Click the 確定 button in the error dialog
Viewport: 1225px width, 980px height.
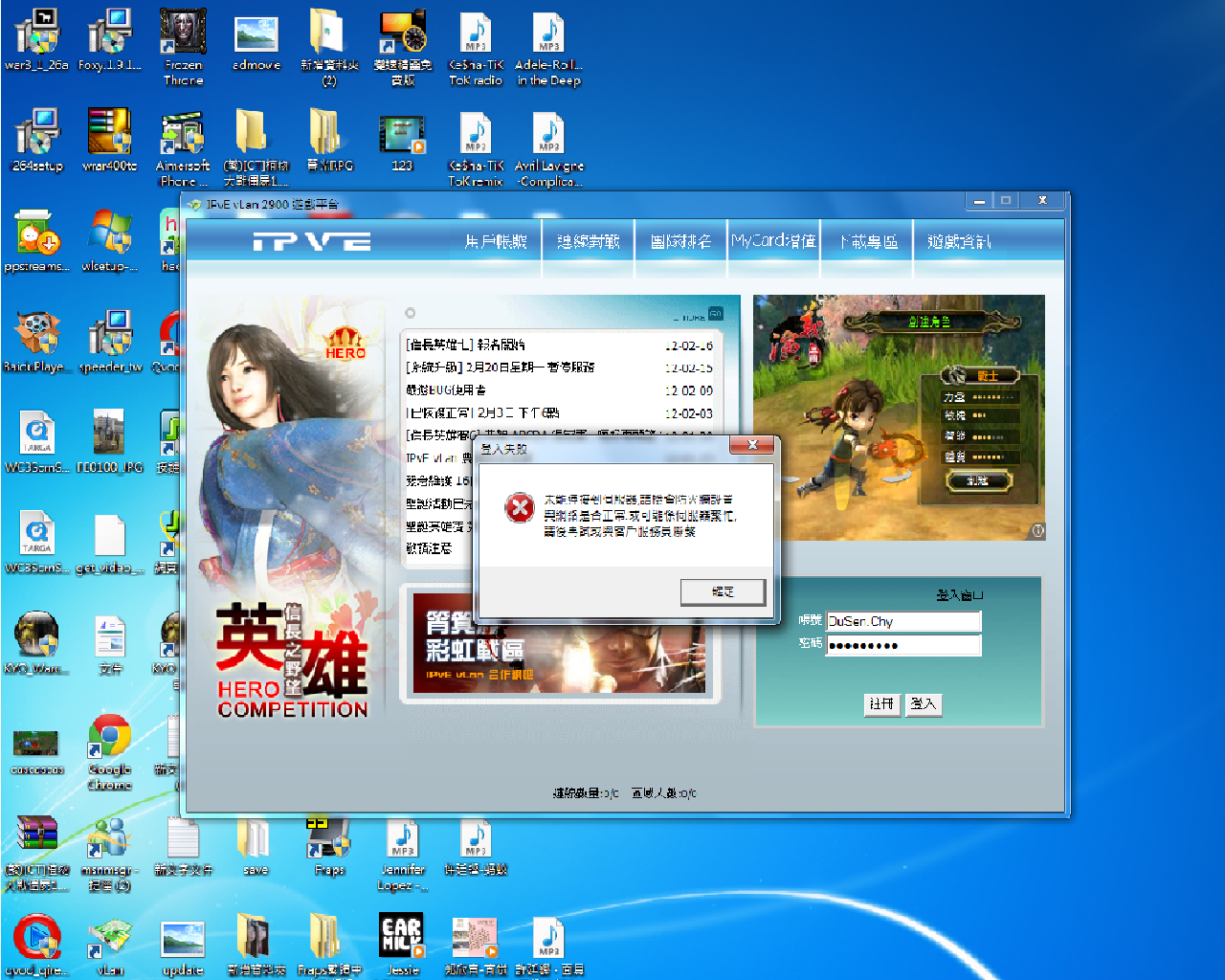[723, 592]
